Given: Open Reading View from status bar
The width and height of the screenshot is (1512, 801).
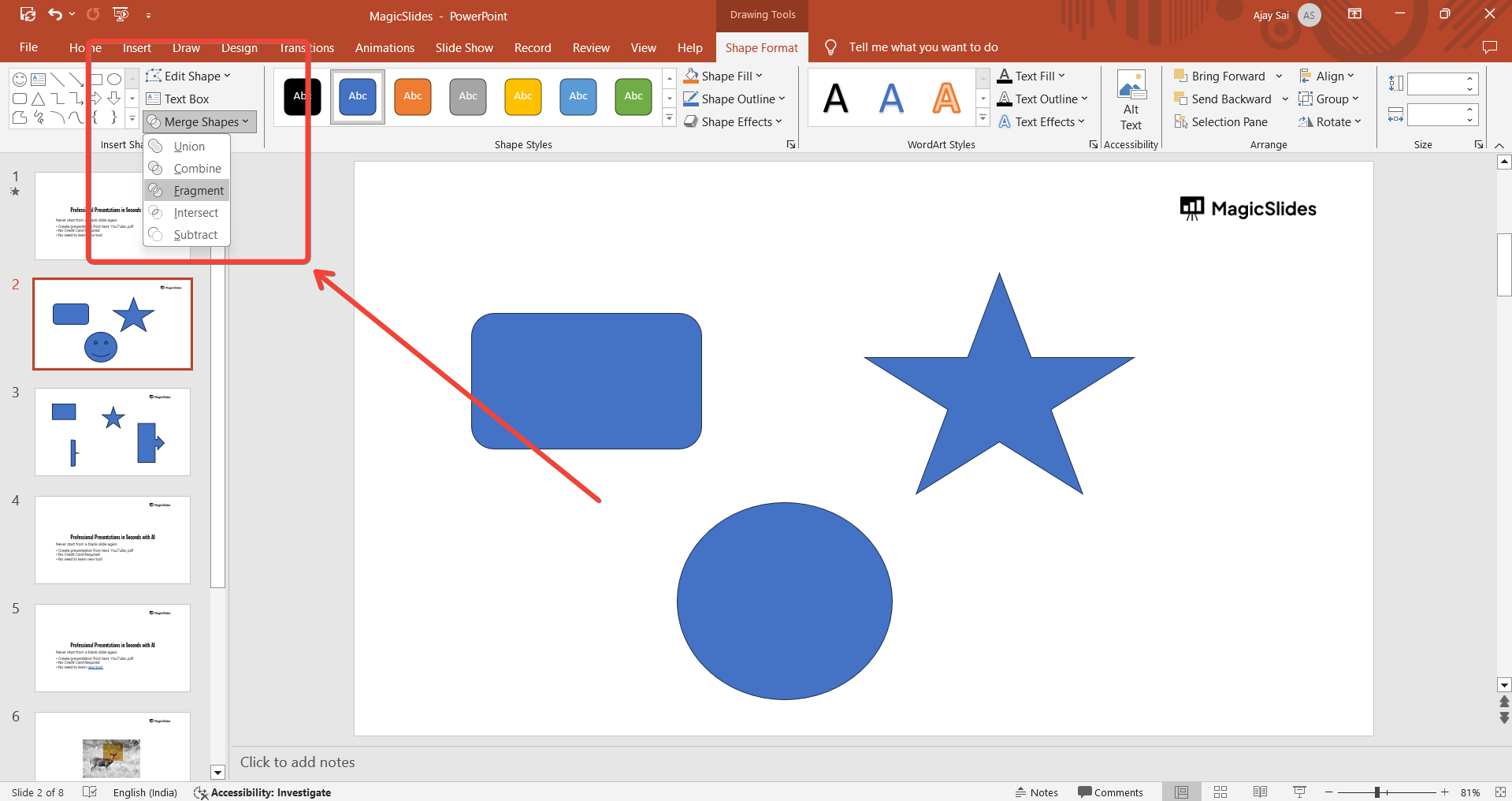Looking at the screenshot, I should point(1260,792).
